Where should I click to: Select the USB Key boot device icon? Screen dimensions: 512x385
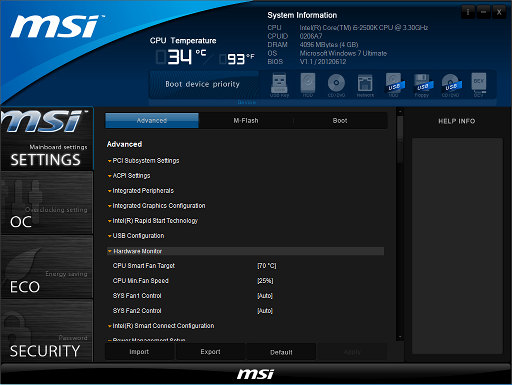(x=279, y=85)
